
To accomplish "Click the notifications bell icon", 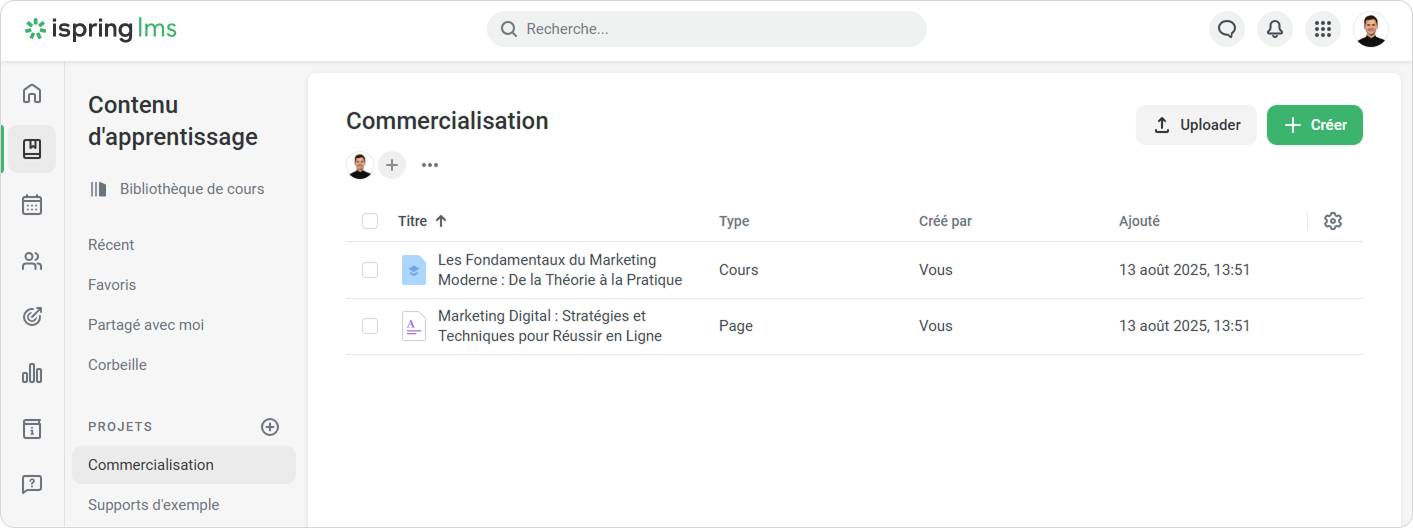I will pyautogui.click(x=1274, y=30).
